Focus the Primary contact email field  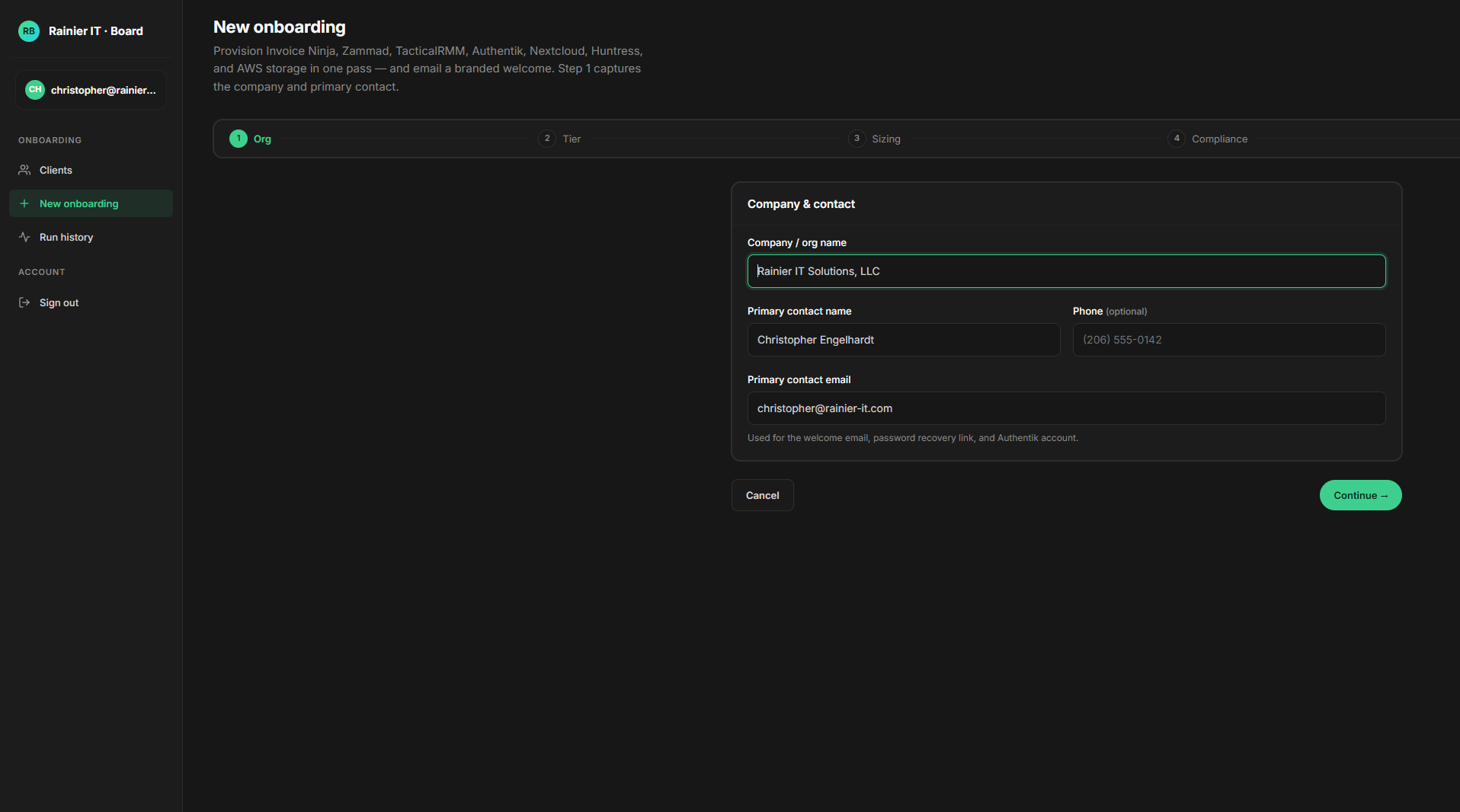[x=1066, y=408]
